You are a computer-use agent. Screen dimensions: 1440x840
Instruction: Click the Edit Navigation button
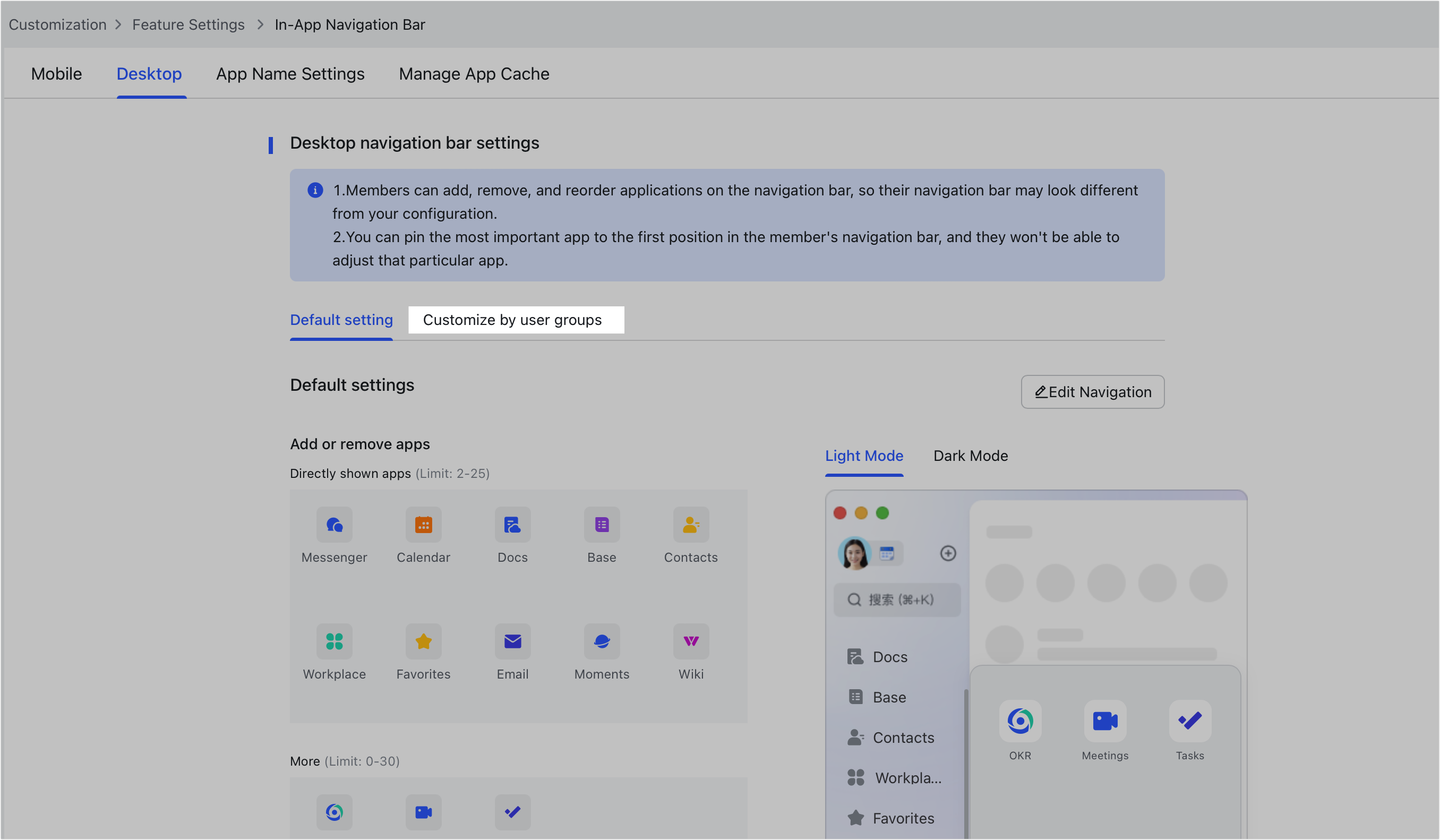coord(1092,392)
